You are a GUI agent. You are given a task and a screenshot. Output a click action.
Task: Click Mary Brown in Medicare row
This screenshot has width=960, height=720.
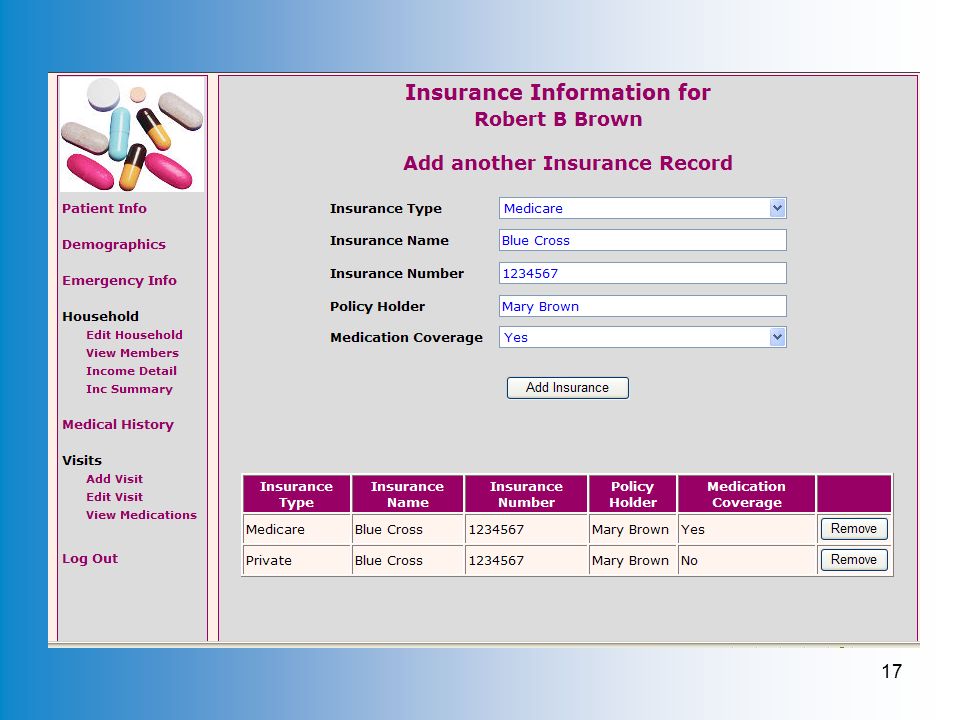click(x=632, y=529)
